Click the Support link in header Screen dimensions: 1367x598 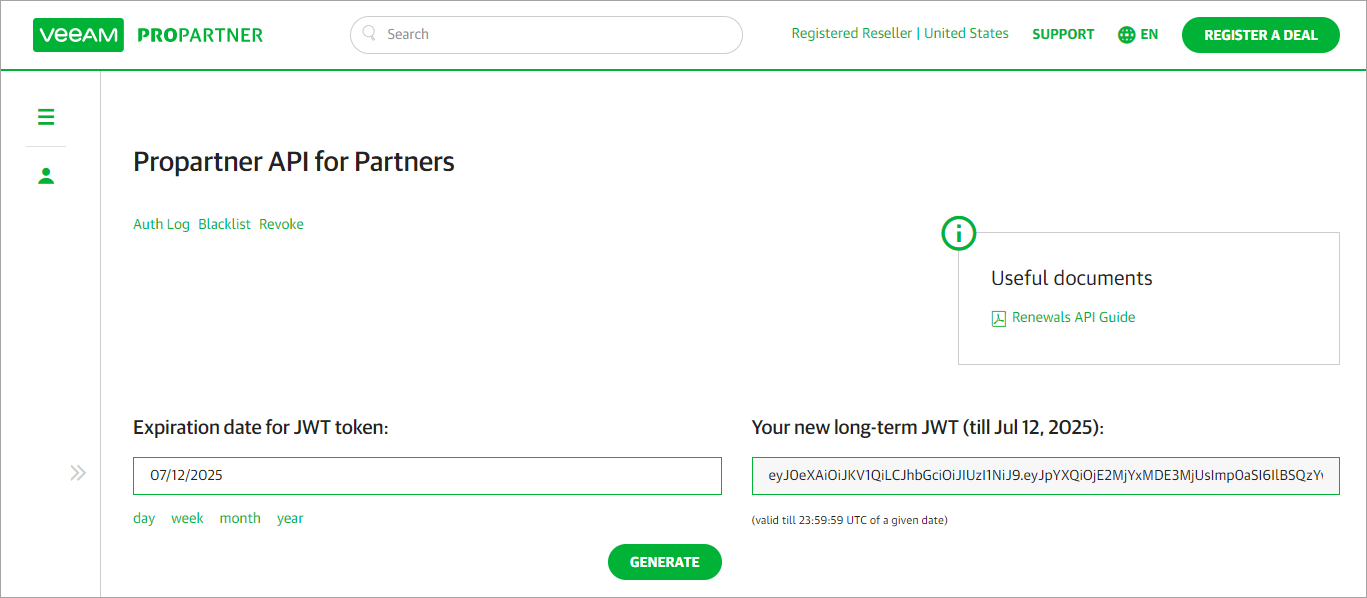(1063, 34)
